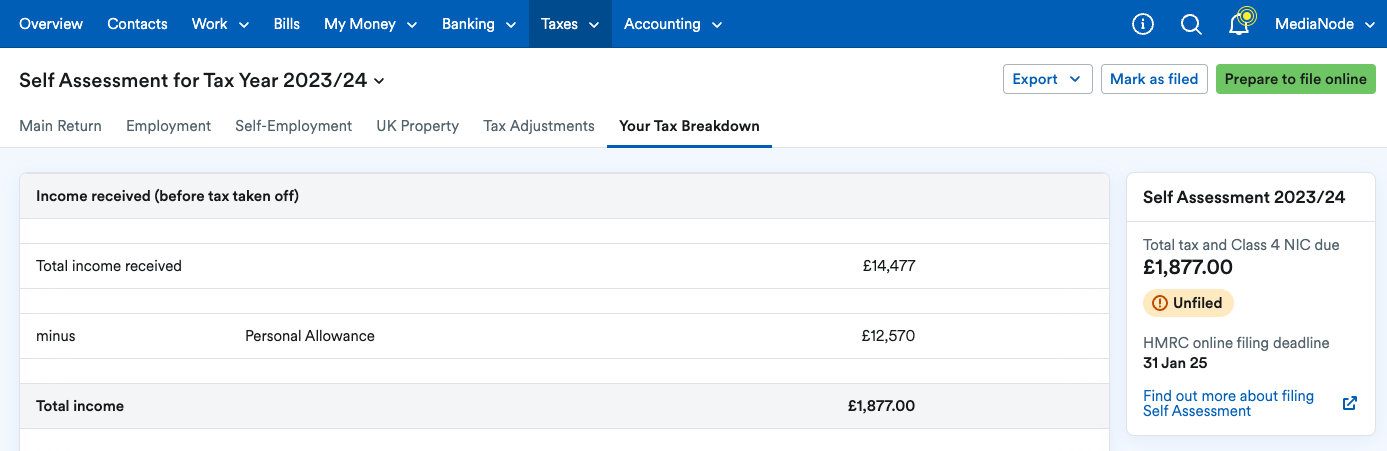Click Prepare to file online button
Screen dimensions: 1387x451
click(1295, 79)
